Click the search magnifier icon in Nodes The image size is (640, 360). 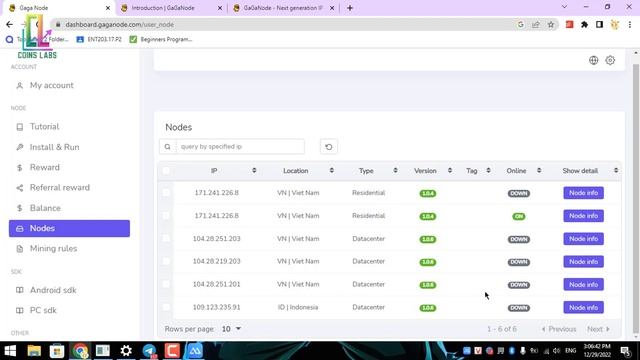coord(167,147)
